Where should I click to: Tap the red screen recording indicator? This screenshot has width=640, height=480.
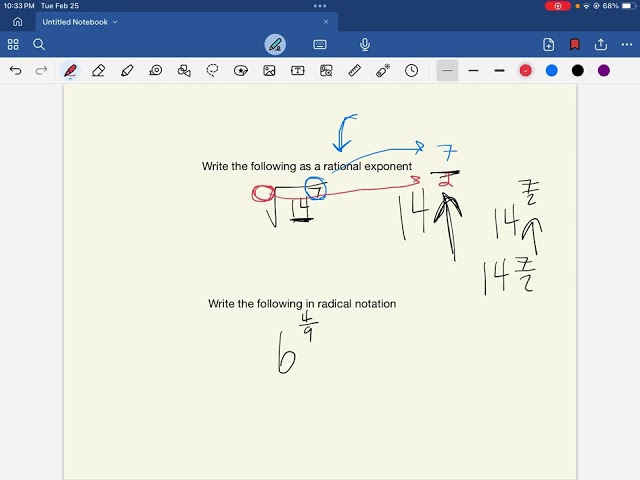558,6
